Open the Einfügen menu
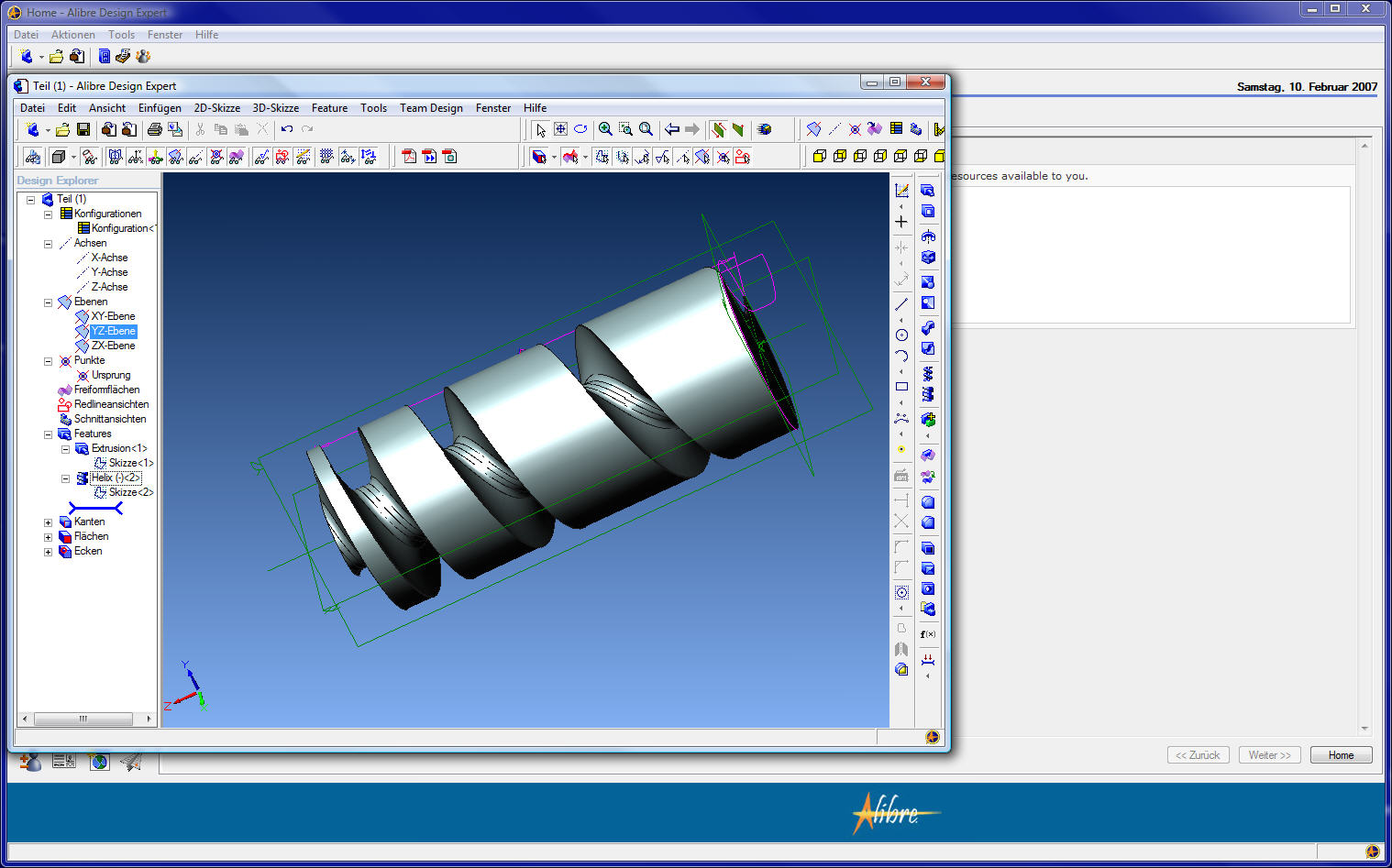 160,108
